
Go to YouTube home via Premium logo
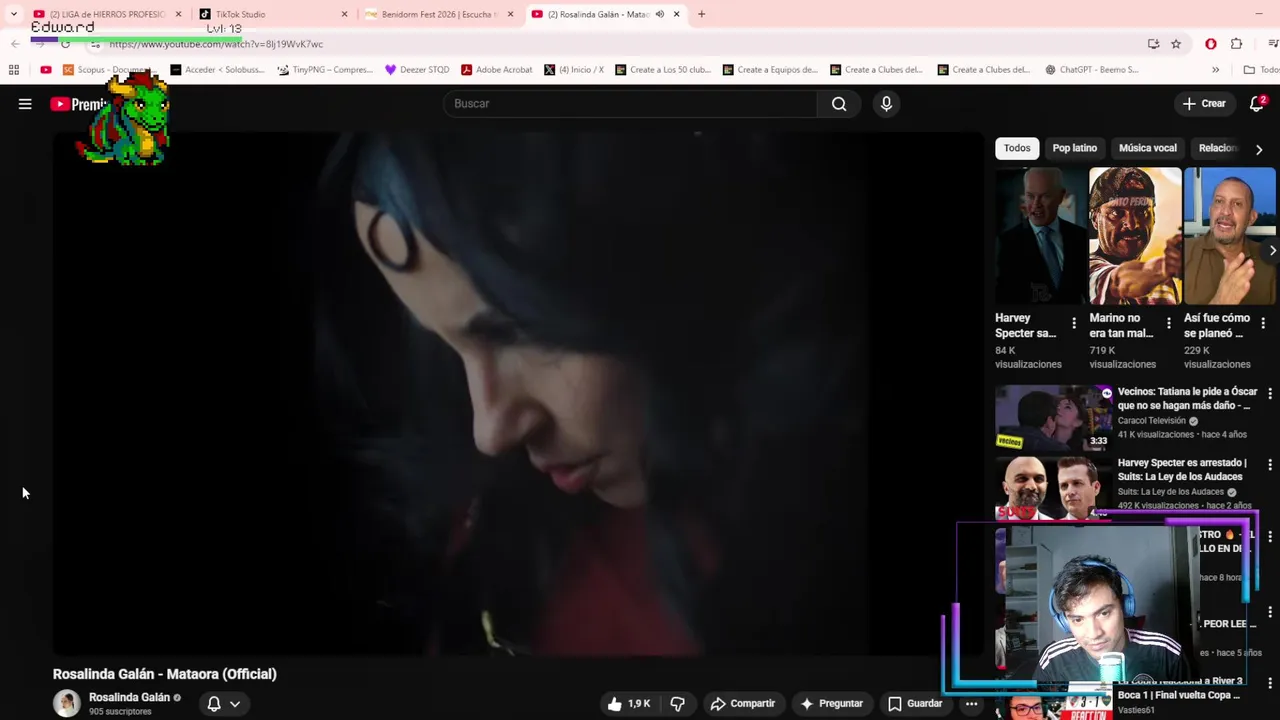tap(78, 104)
